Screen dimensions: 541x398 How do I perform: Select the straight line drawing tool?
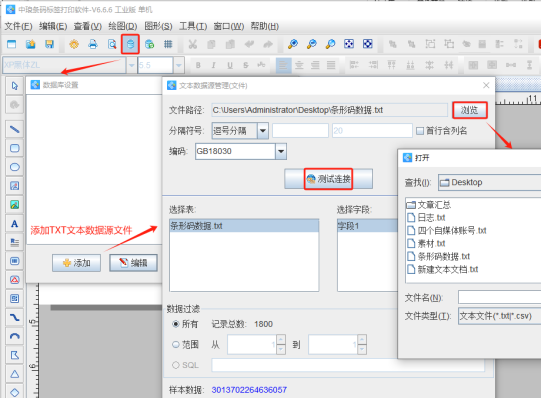point(14,129)
